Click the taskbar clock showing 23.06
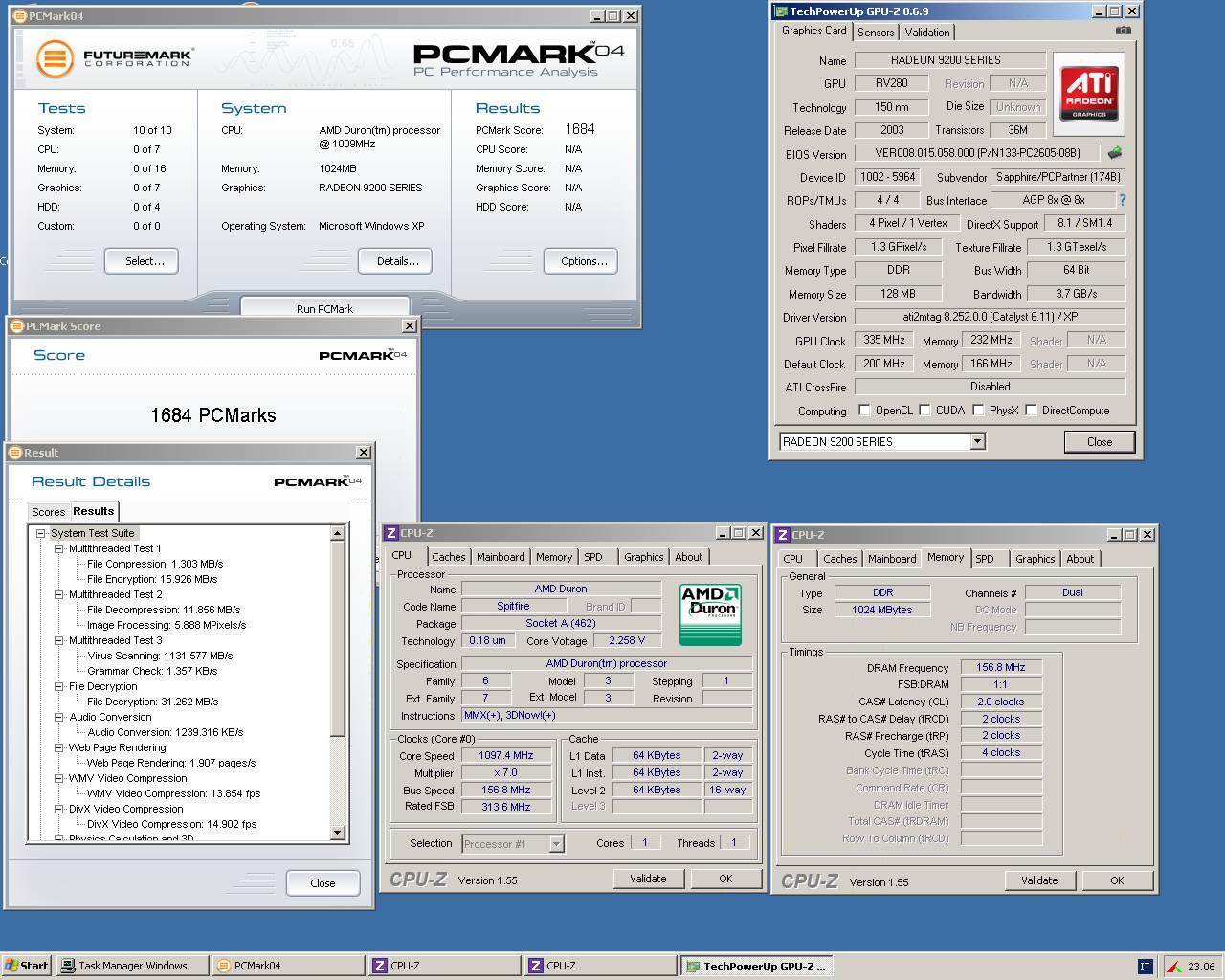Viewport: 1225px width, 980px height. (1201, 967)
